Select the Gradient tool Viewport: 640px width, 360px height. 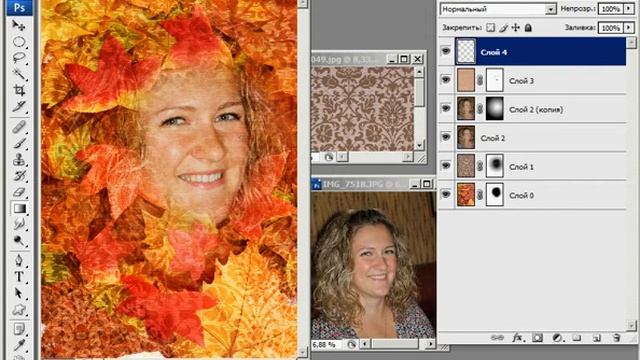(19, 208)
